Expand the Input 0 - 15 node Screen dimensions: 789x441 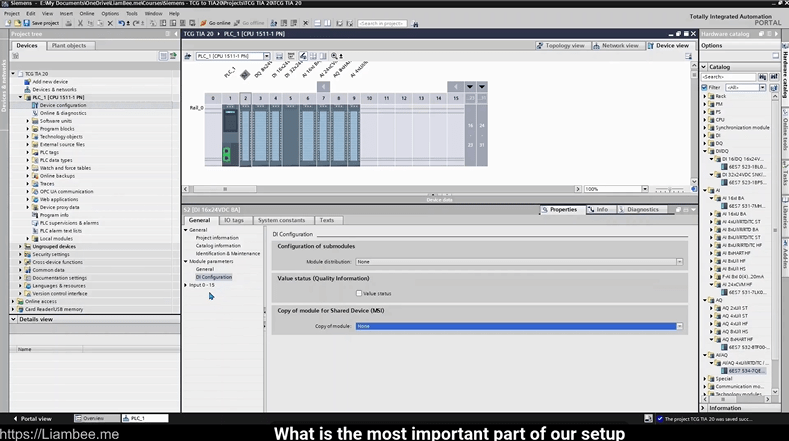click(x=186, y=285)
